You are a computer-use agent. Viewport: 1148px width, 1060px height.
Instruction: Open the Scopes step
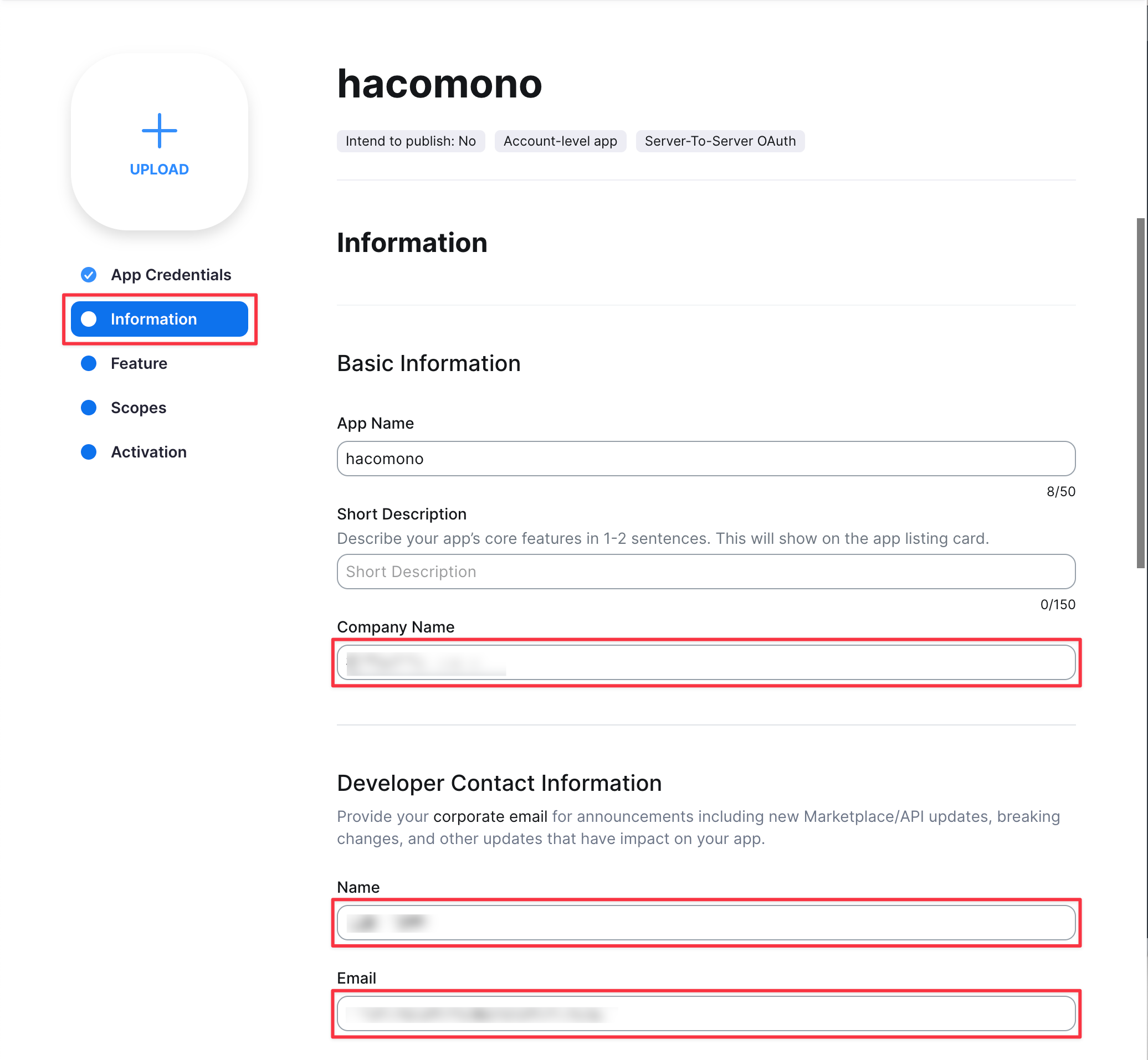[x=139, y=407]
